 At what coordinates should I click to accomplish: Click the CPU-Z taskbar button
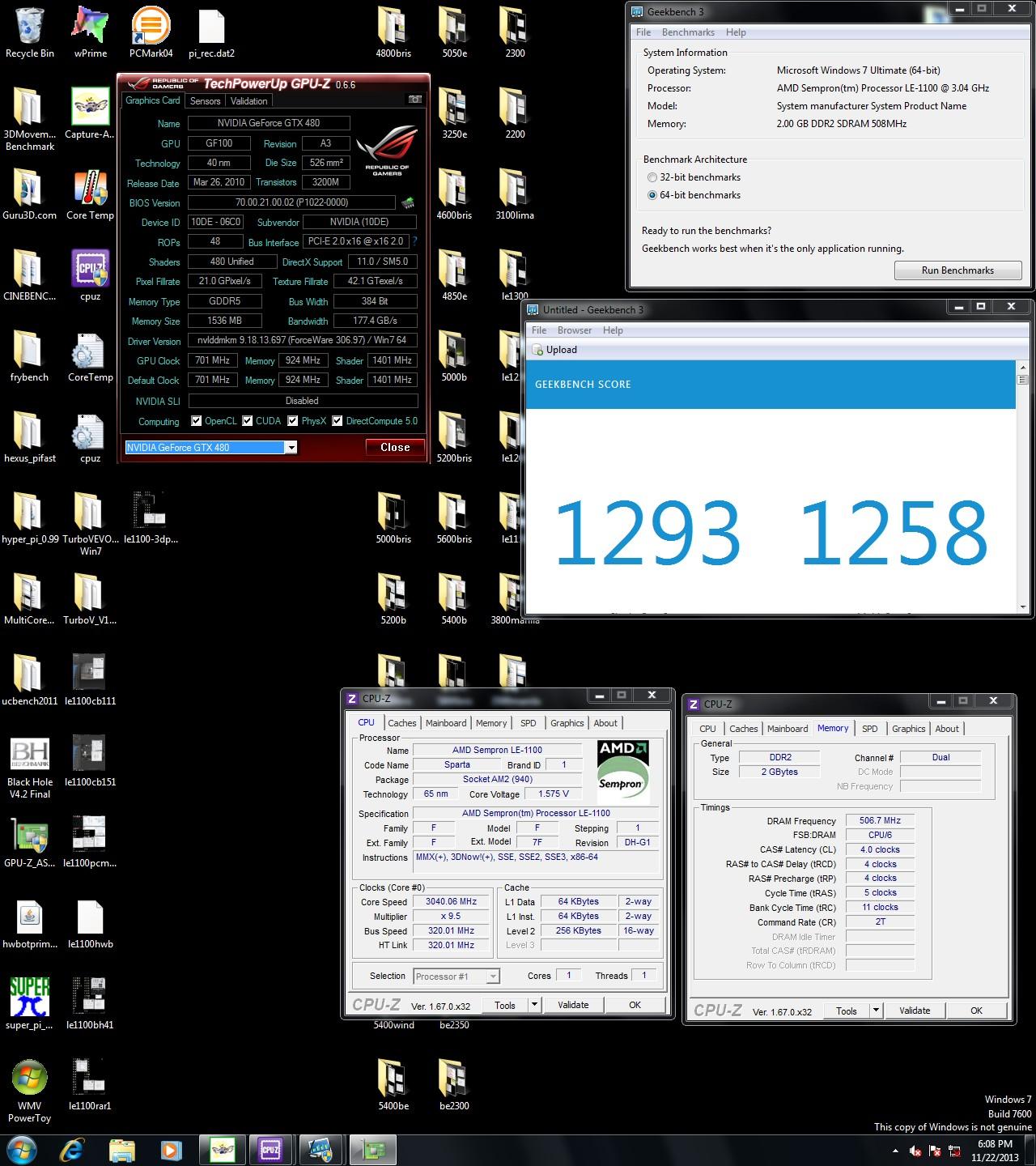270,1150
